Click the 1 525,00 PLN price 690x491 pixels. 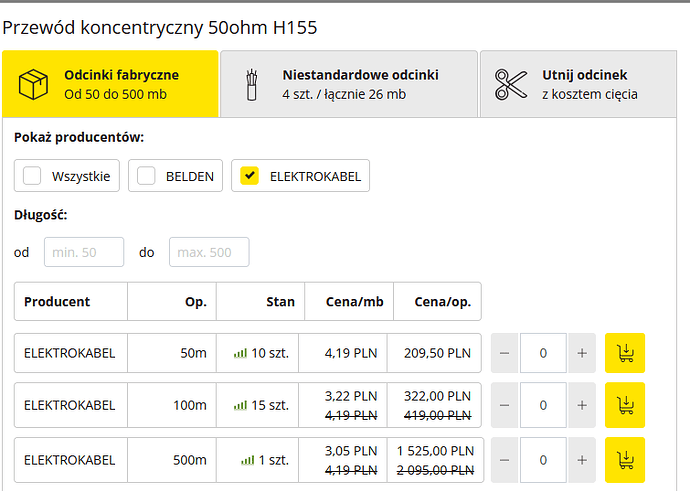coord(435,451)
